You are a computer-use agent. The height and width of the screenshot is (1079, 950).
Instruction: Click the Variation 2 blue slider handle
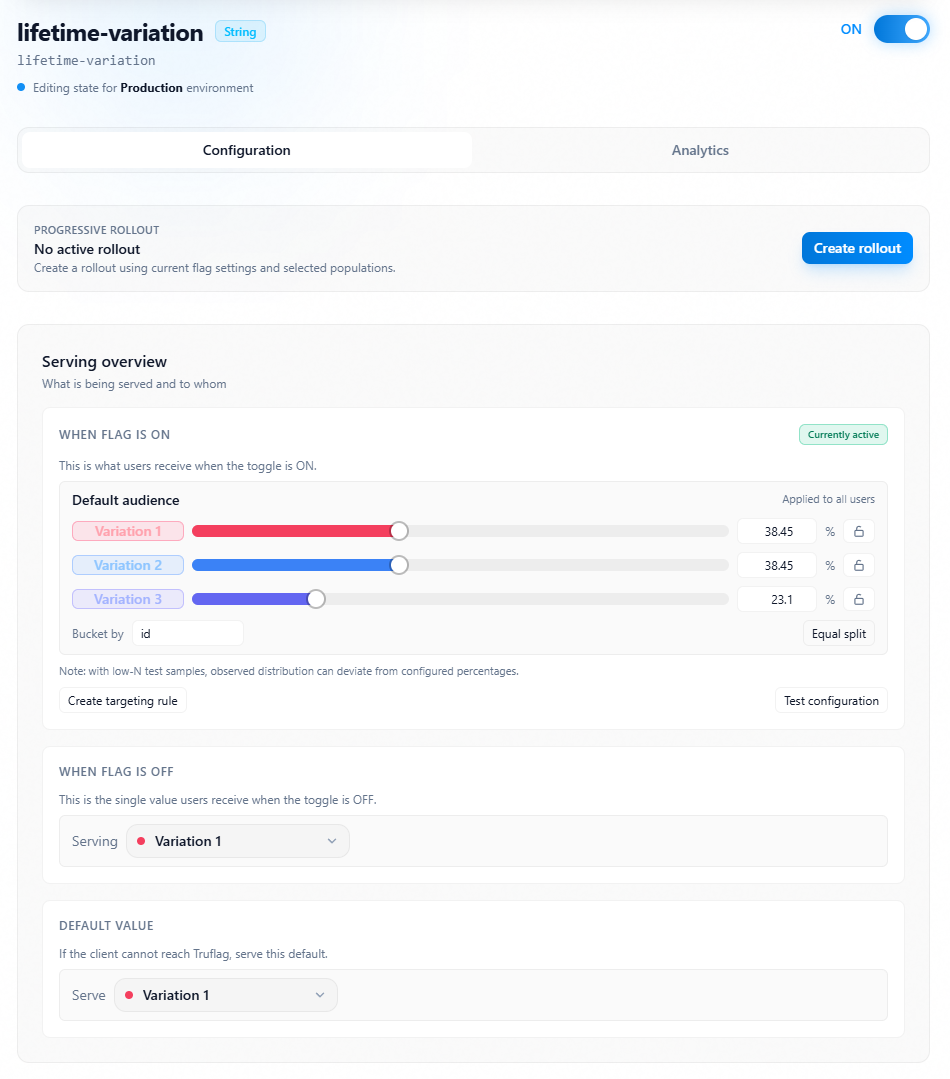[x=399, y=565]
